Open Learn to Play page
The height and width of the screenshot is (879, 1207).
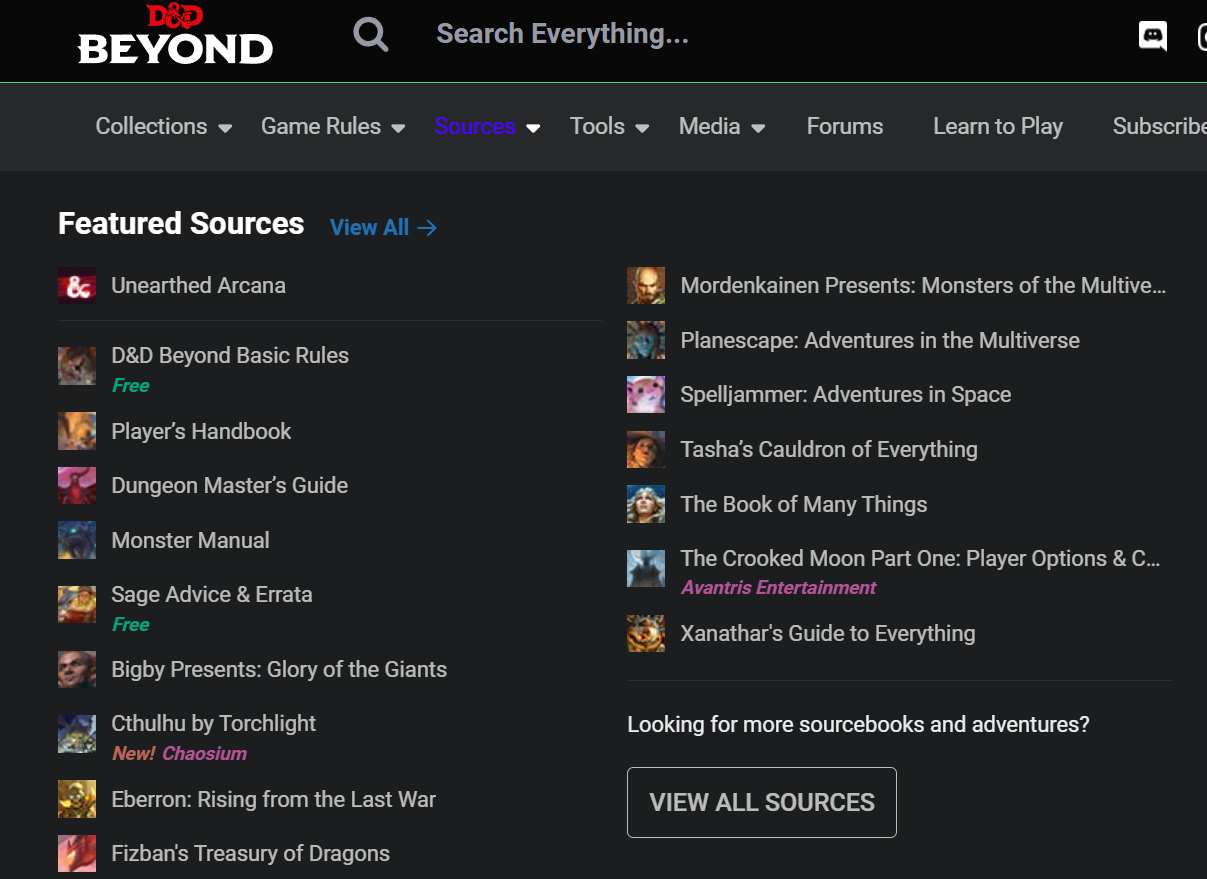click(x=998, y=126)
